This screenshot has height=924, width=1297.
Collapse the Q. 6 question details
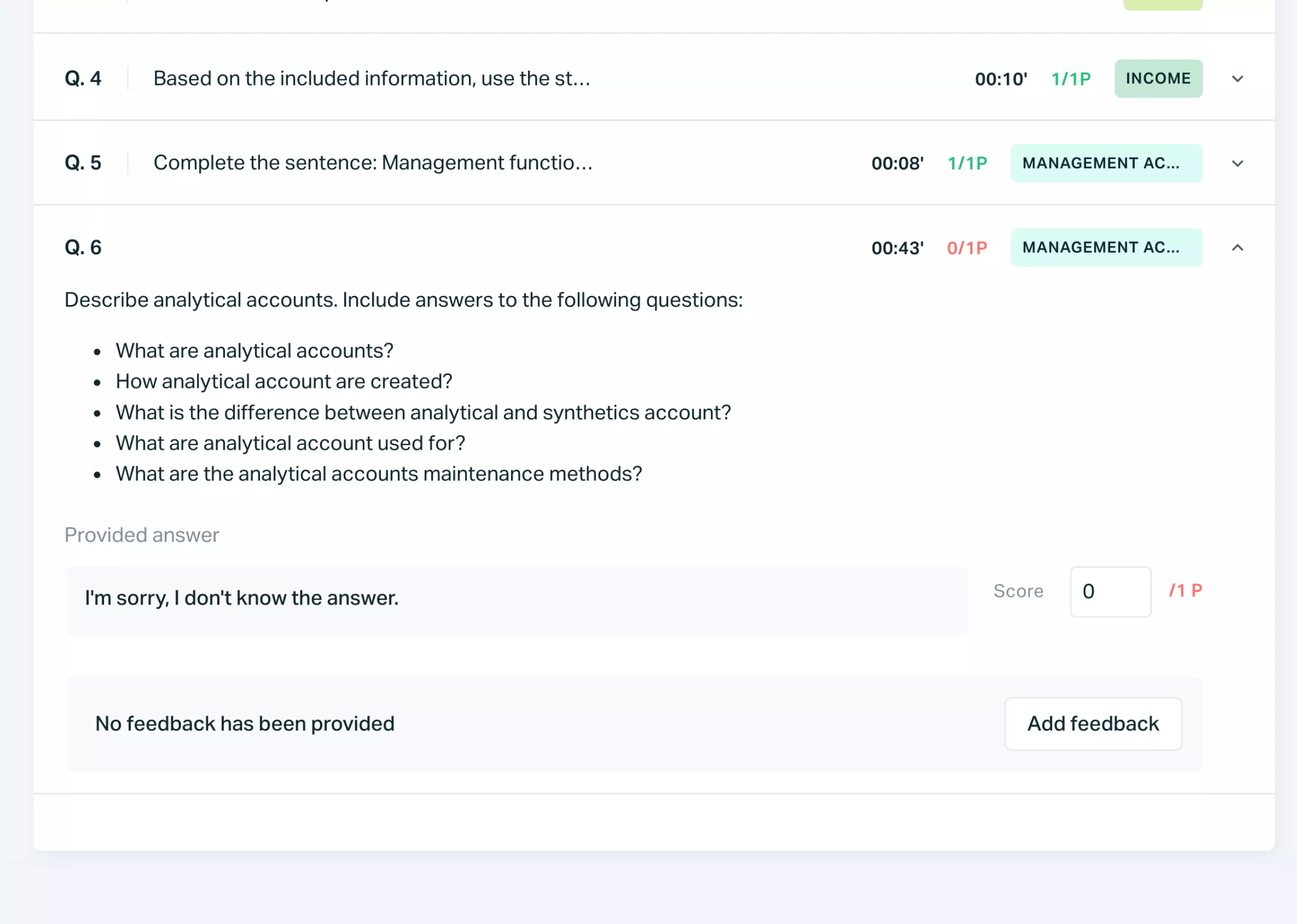pyautogui.click(x=1237, y=247)
